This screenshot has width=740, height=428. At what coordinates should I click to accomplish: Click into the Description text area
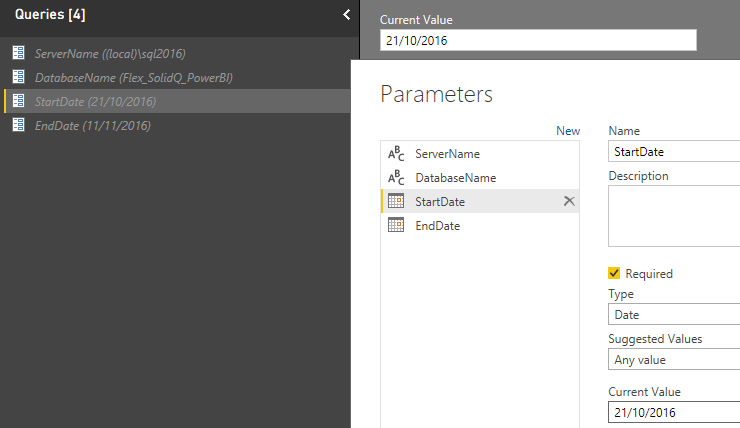(x=674, y=215)
